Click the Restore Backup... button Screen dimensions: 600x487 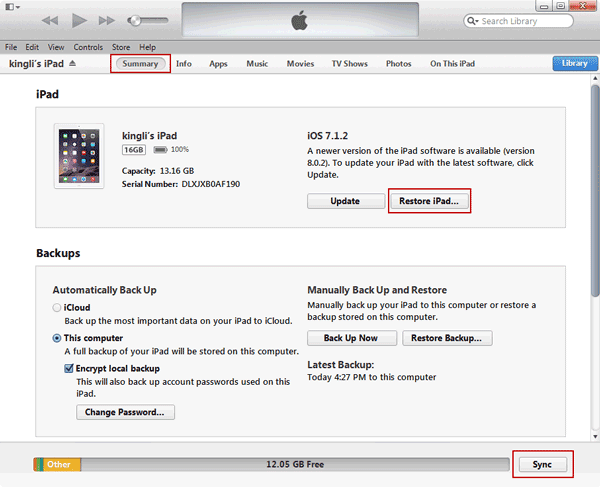coord(447,338)
